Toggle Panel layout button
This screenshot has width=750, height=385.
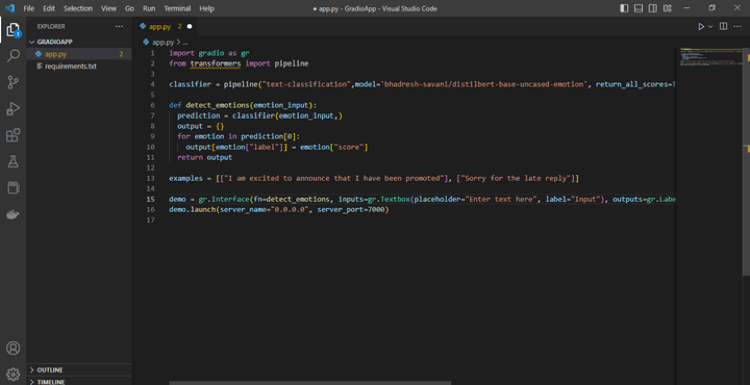(x=639, y=8)
